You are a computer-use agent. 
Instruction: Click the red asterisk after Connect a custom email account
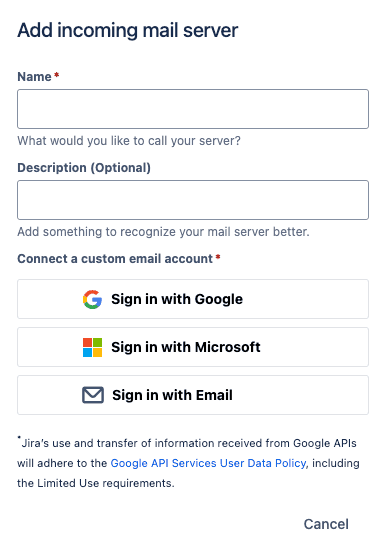[x=218, y=257]
